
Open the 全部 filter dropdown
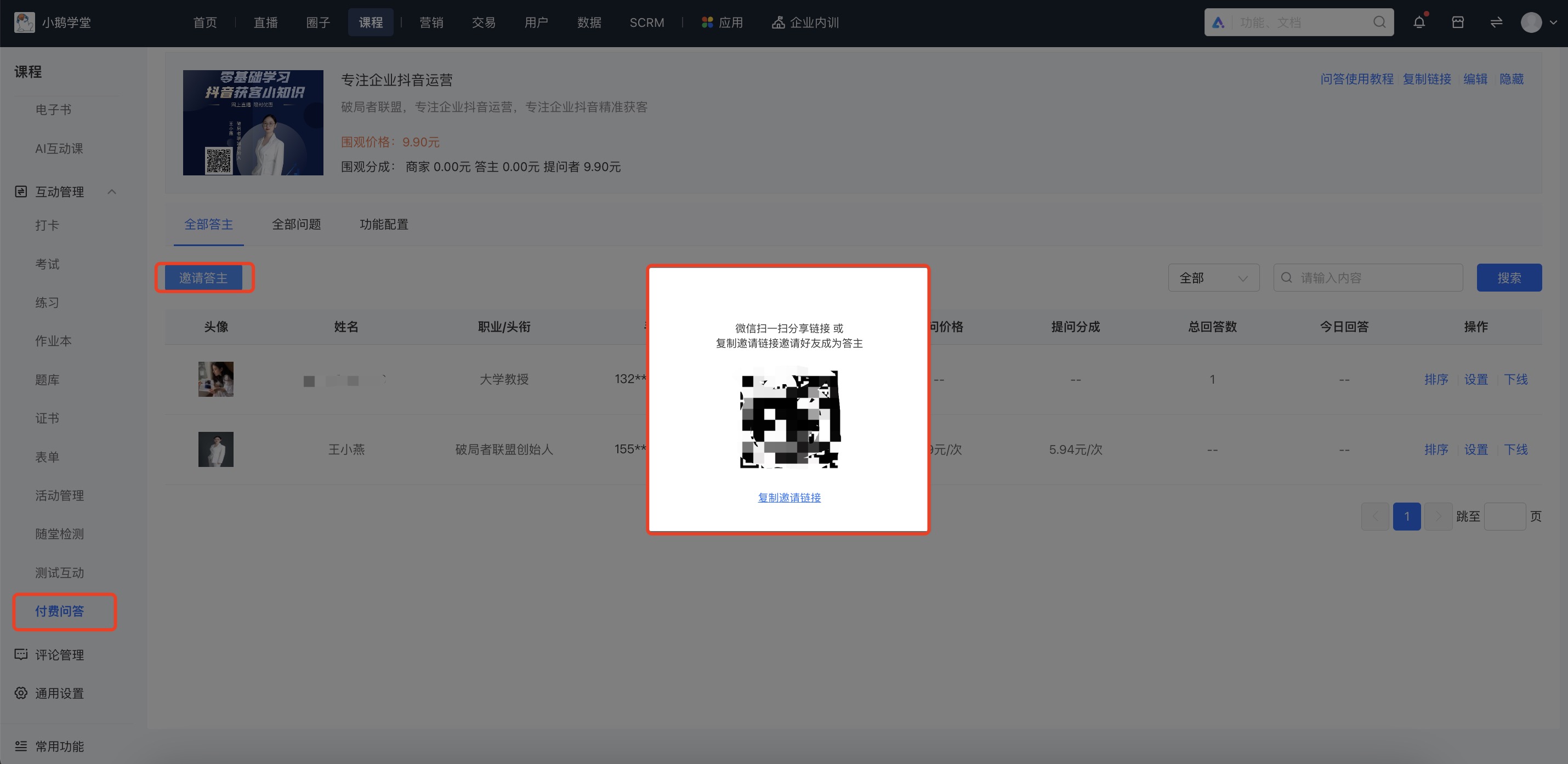pyautogui.click(x=1213, y=278)
